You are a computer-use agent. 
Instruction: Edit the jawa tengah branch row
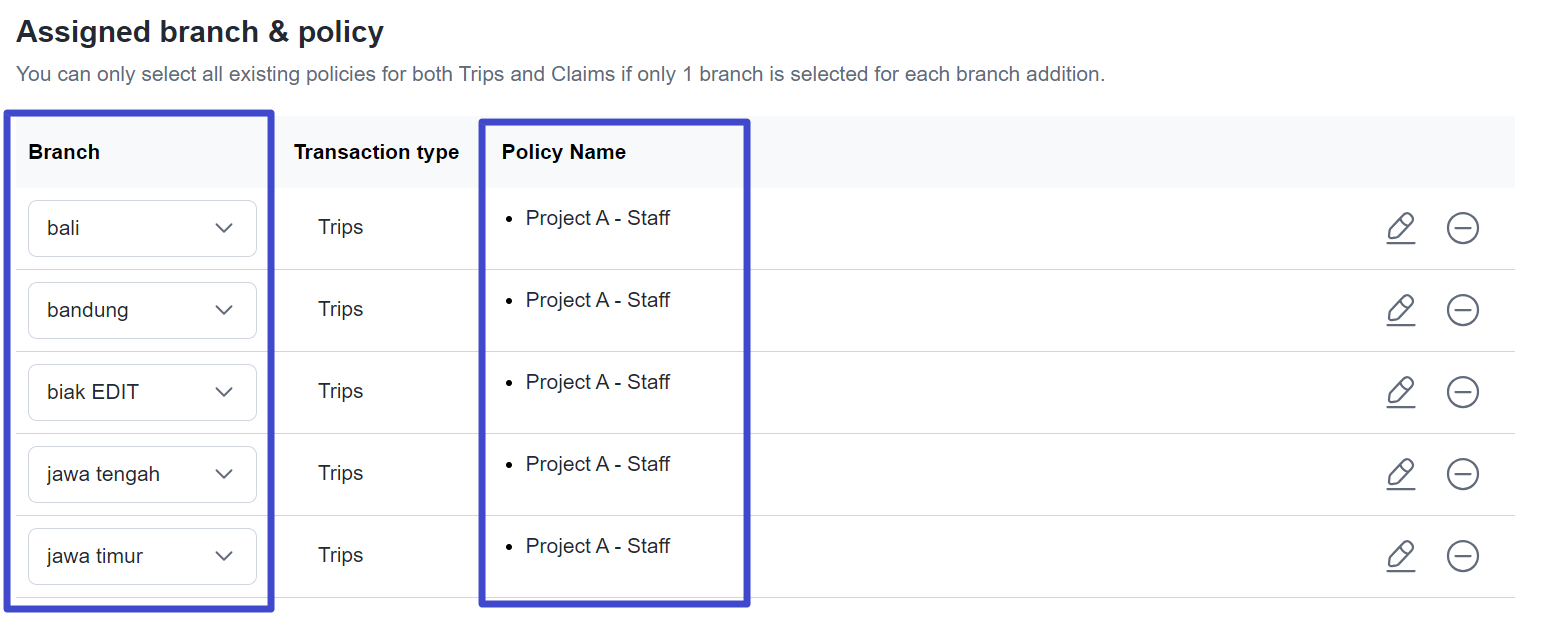tap(1401, 474)
